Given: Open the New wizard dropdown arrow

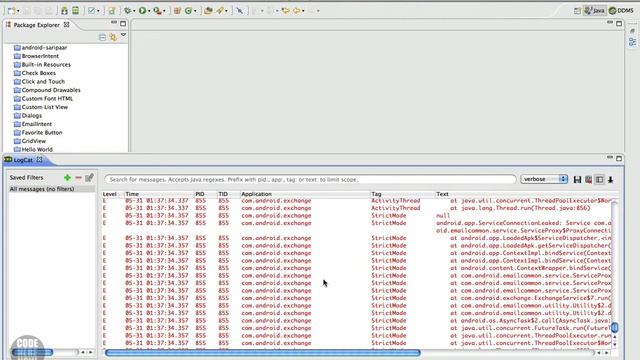Looking at the screenshot, I should (18, 11).
